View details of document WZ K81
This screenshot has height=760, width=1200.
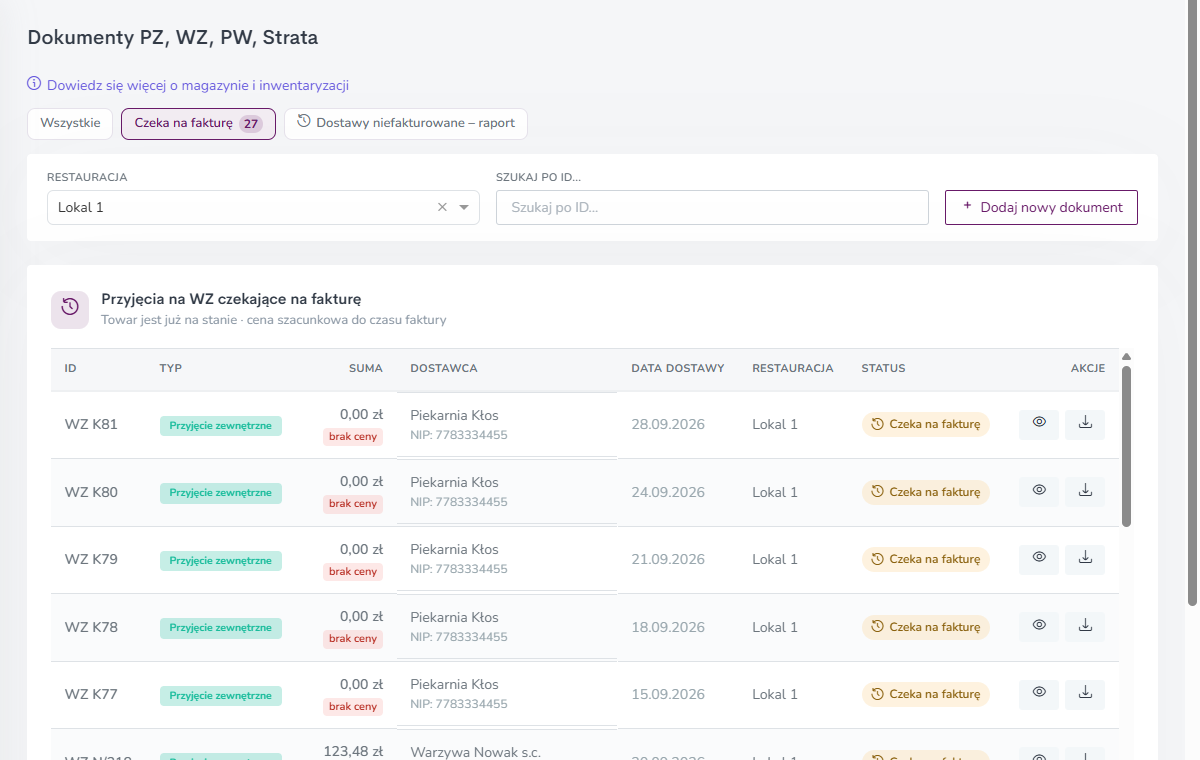point(1039,424)
